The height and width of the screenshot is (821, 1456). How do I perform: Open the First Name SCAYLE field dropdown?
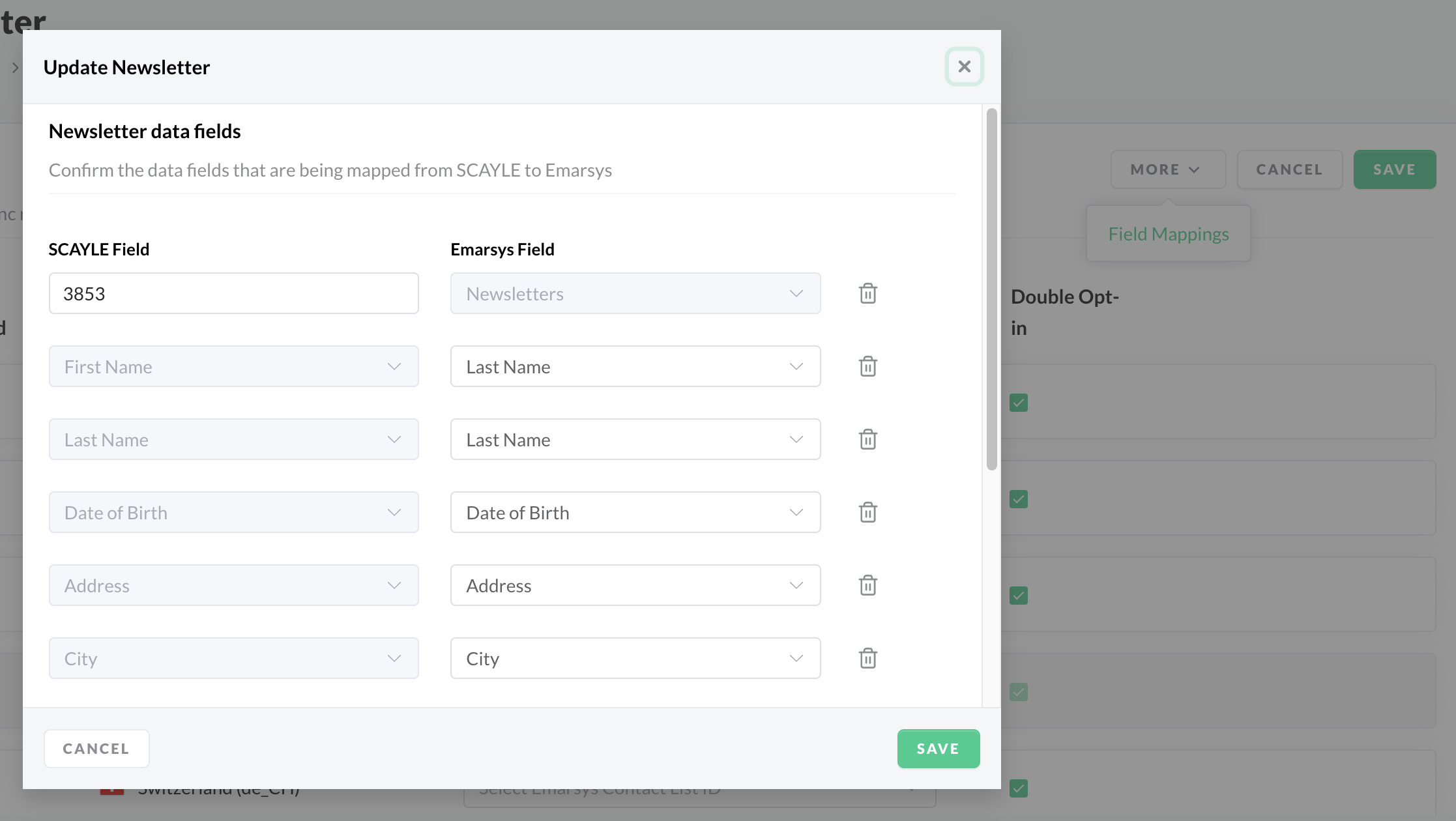[233, 366]
